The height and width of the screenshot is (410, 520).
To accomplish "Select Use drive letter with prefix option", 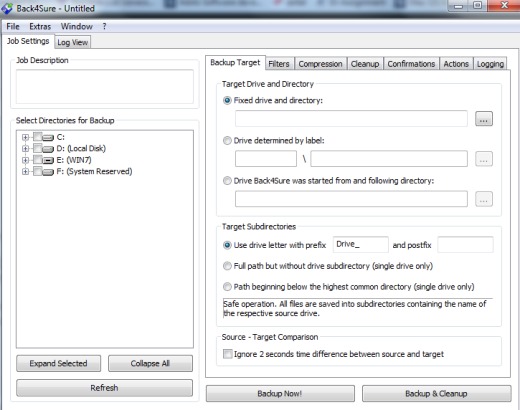I will [x=227, y=245].
